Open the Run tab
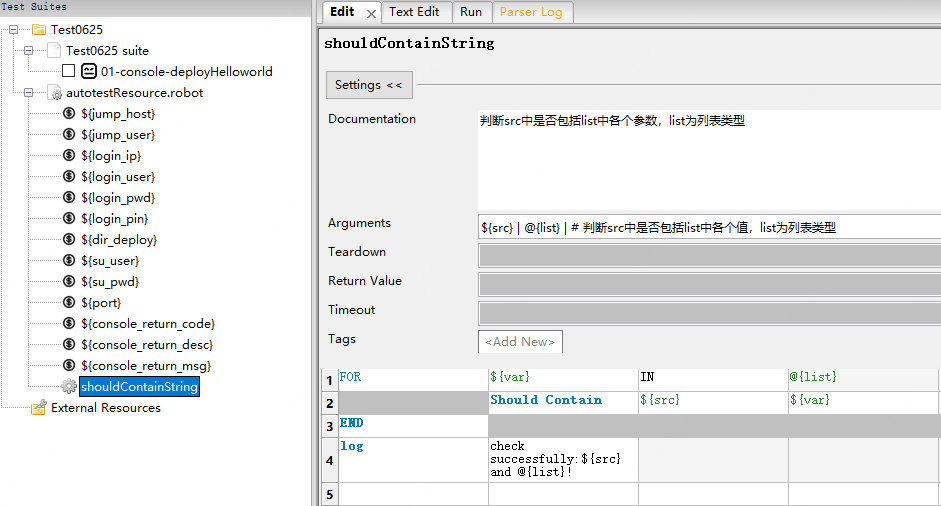 point(471,12)
